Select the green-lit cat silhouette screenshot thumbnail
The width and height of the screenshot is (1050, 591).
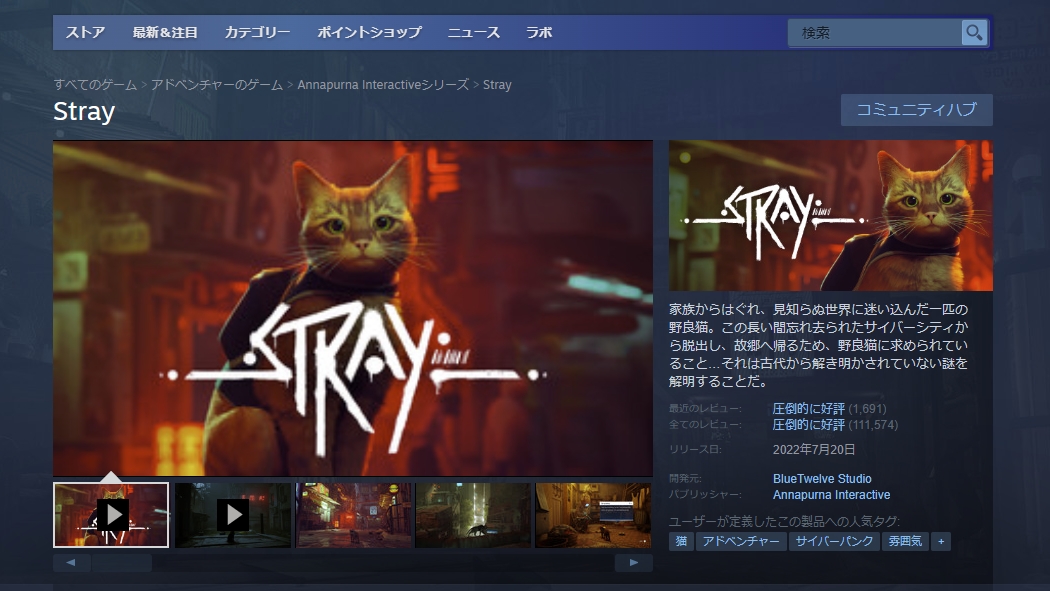pos(473,515)
